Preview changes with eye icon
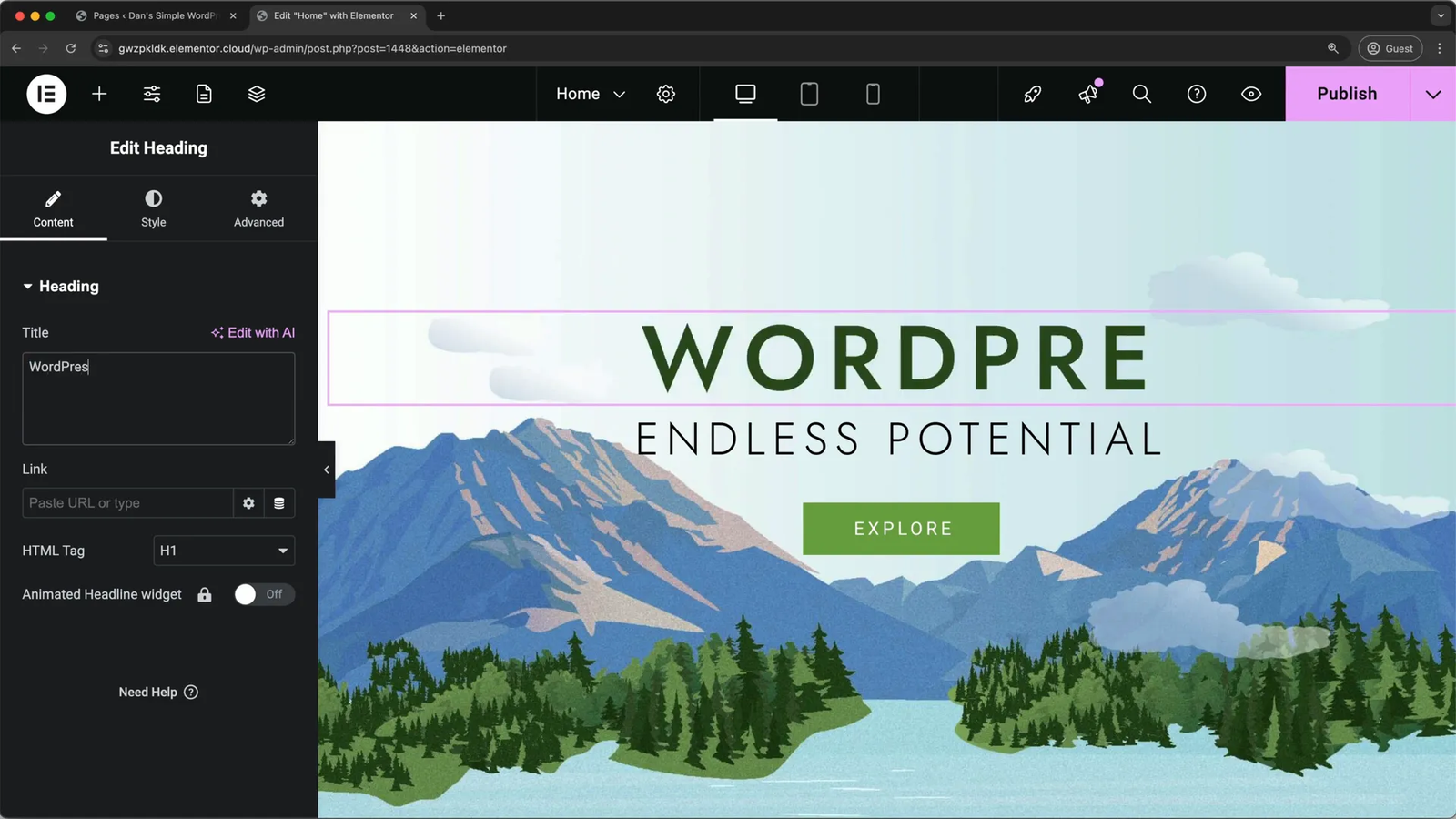1456x819 pixels. 1251,94
